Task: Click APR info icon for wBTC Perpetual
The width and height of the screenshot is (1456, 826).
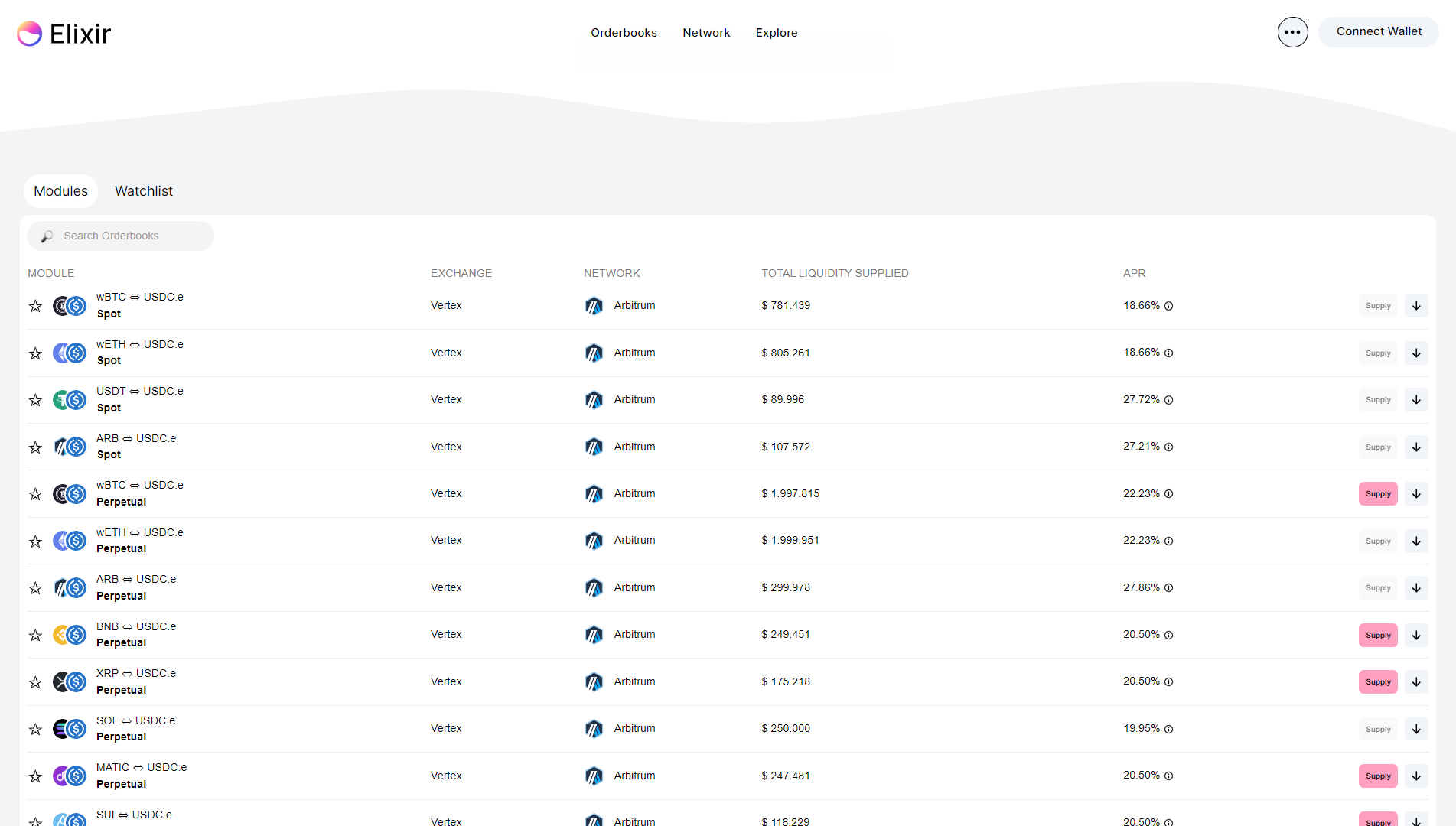Action: 1168,494
